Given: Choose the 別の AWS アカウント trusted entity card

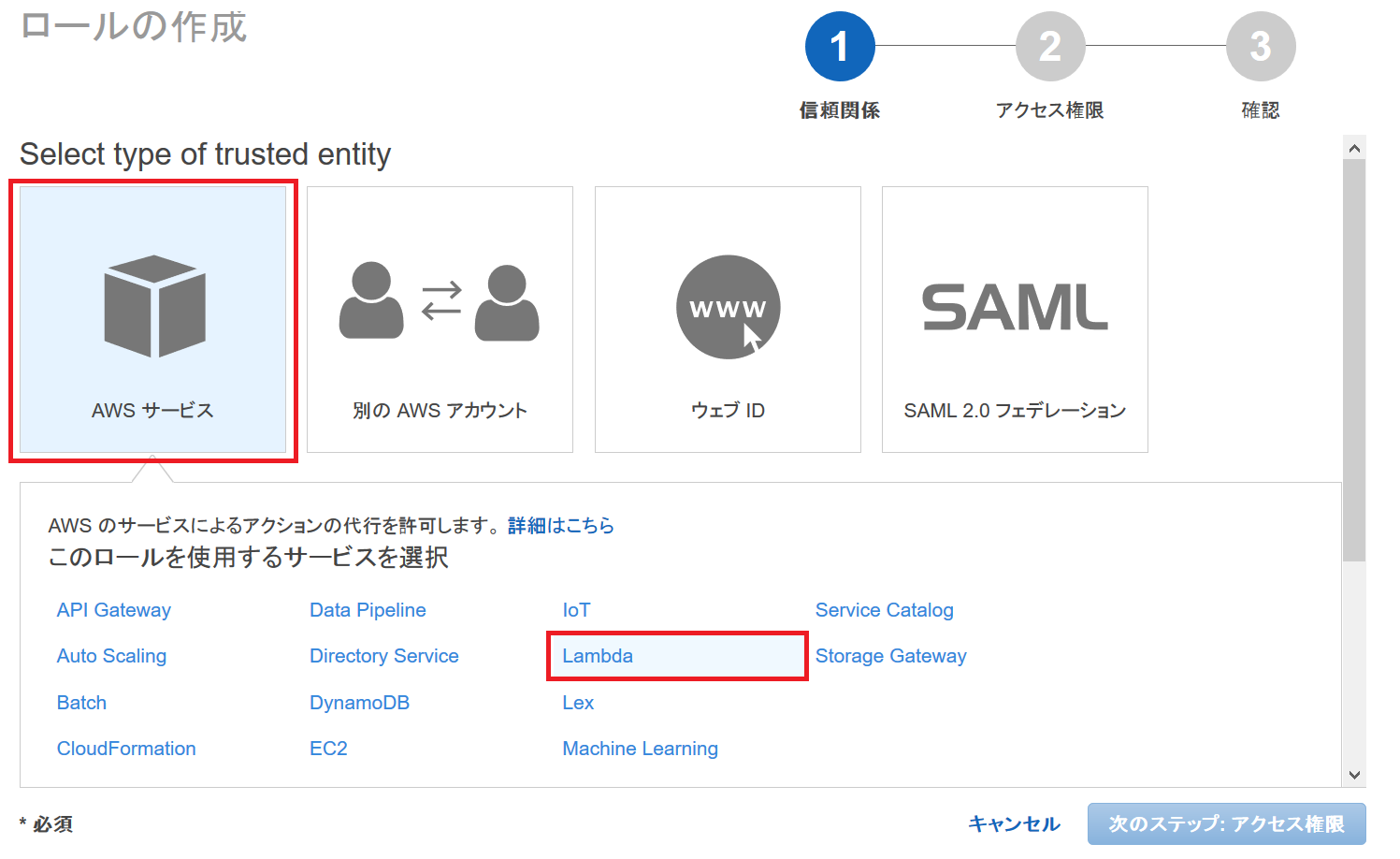Looking at the screenshot, I should 440,320.
